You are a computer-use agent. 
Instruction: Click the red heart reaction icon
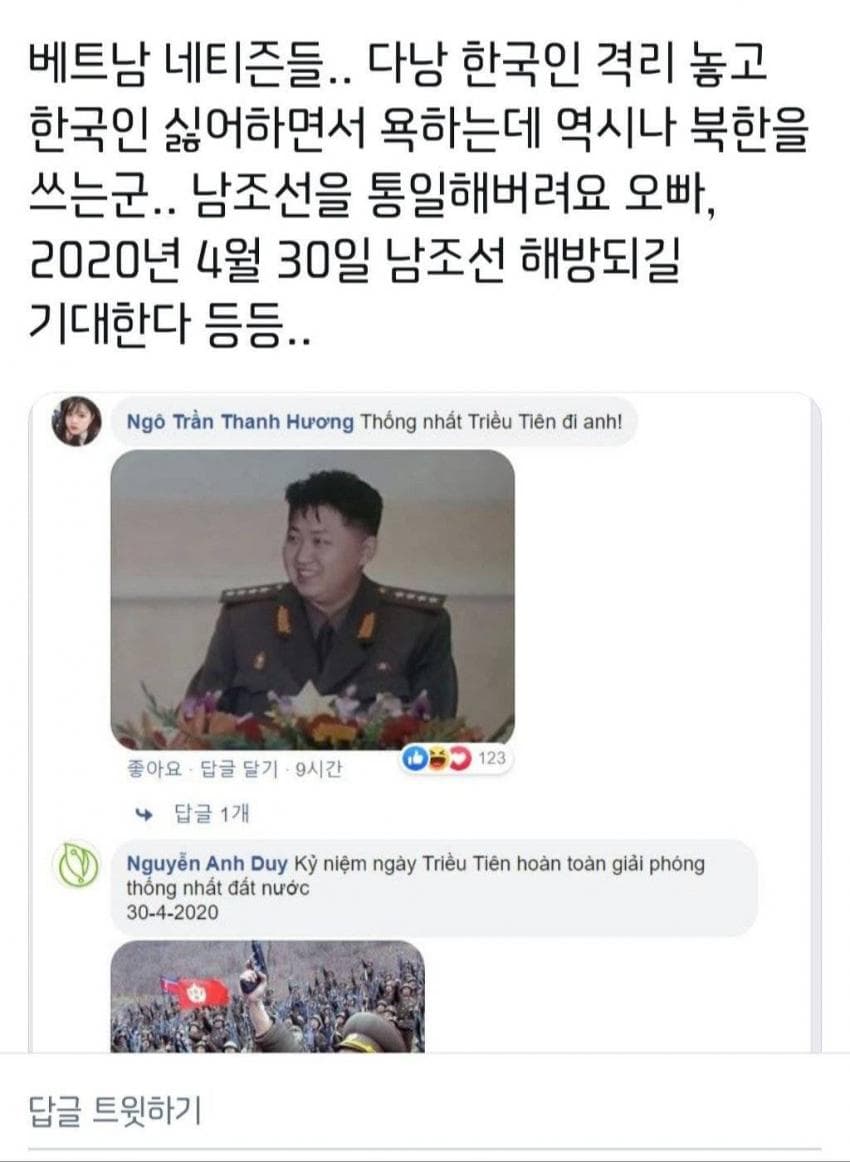click(460, 758)
